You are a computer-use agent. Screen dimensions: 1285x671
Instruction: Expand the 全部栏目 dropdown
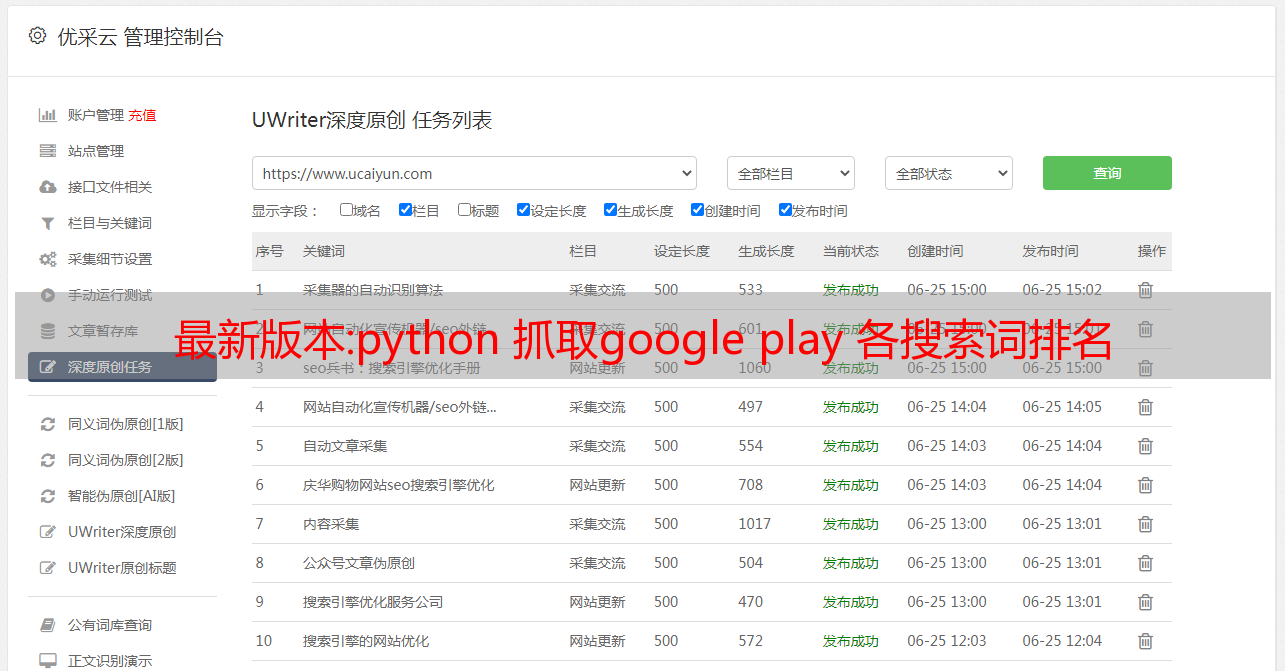tap(790, 173)
